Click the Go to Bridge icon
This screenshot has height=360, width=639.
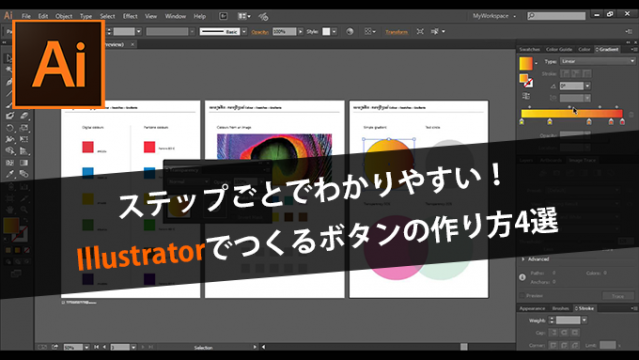pyautogui.click(x=223, y=16)
